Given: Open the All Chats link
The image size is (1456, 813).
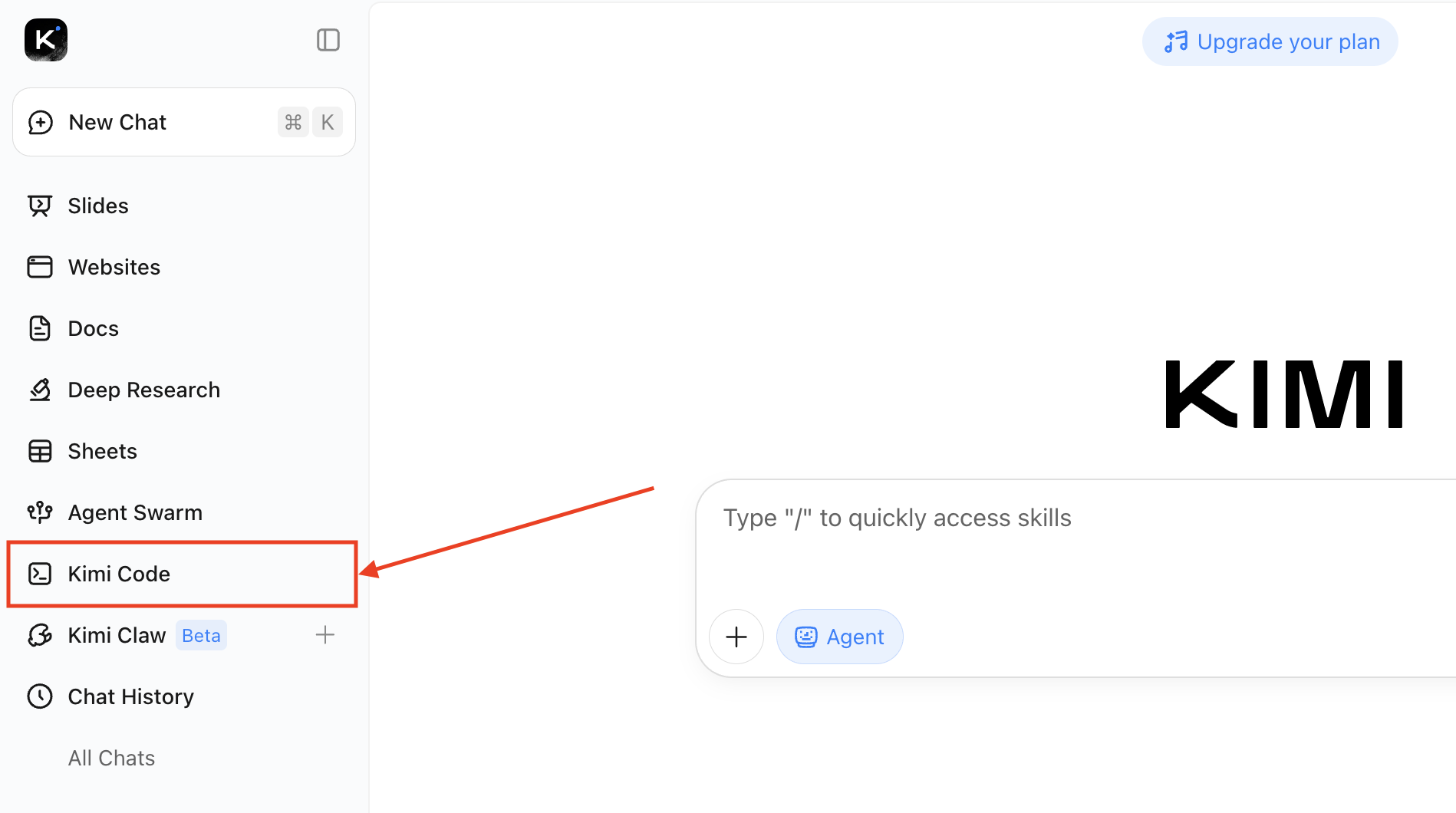Looking at the screenshot, I should (111, 758).
